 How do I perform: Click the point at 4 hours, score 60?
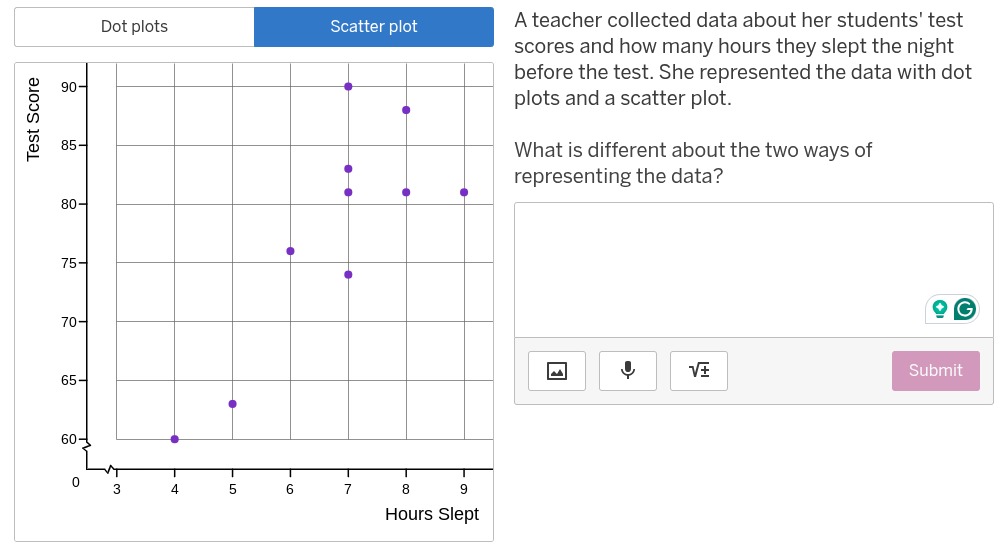point(175,440)
